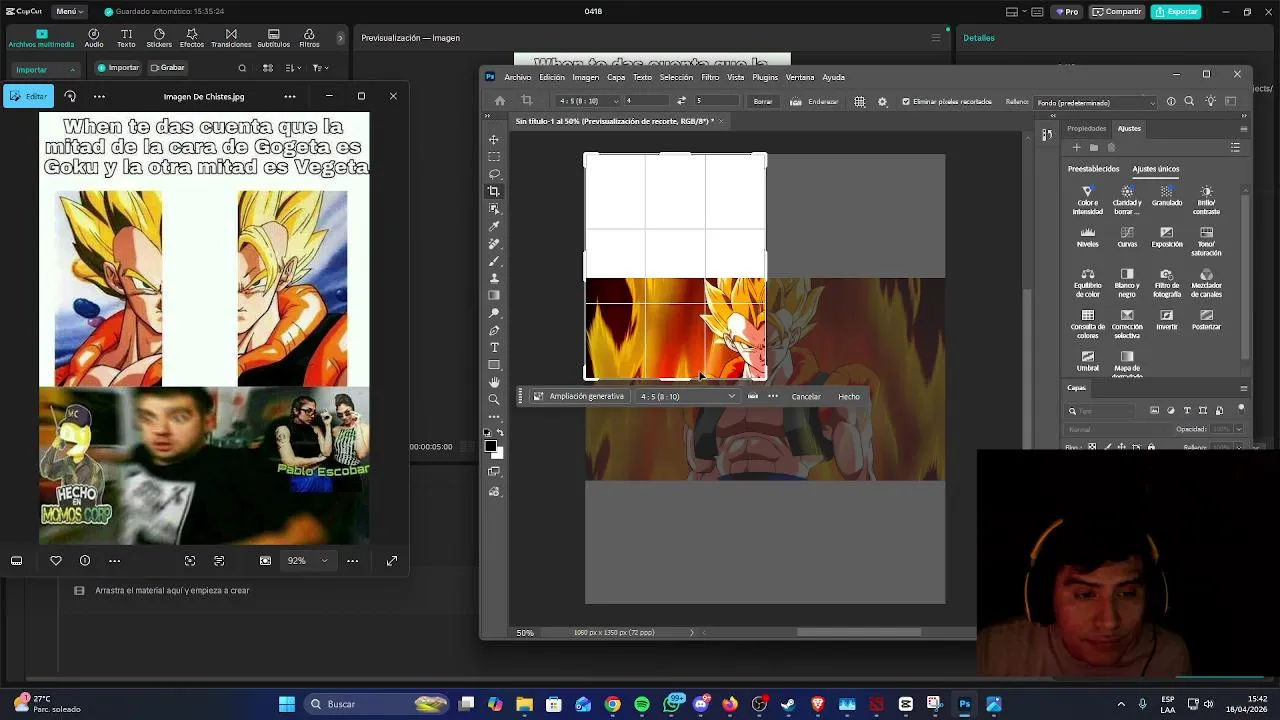
Task: Switch to Propiedades tab
Action: coord(1087,128)
